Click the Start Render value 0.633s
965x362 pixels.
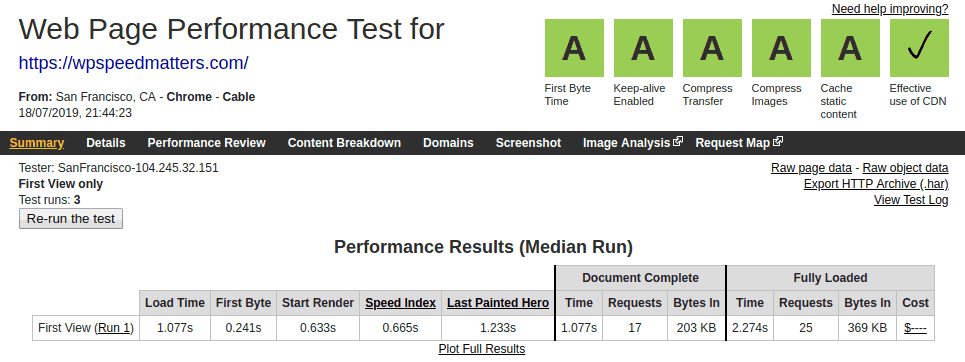pos(318,328)
